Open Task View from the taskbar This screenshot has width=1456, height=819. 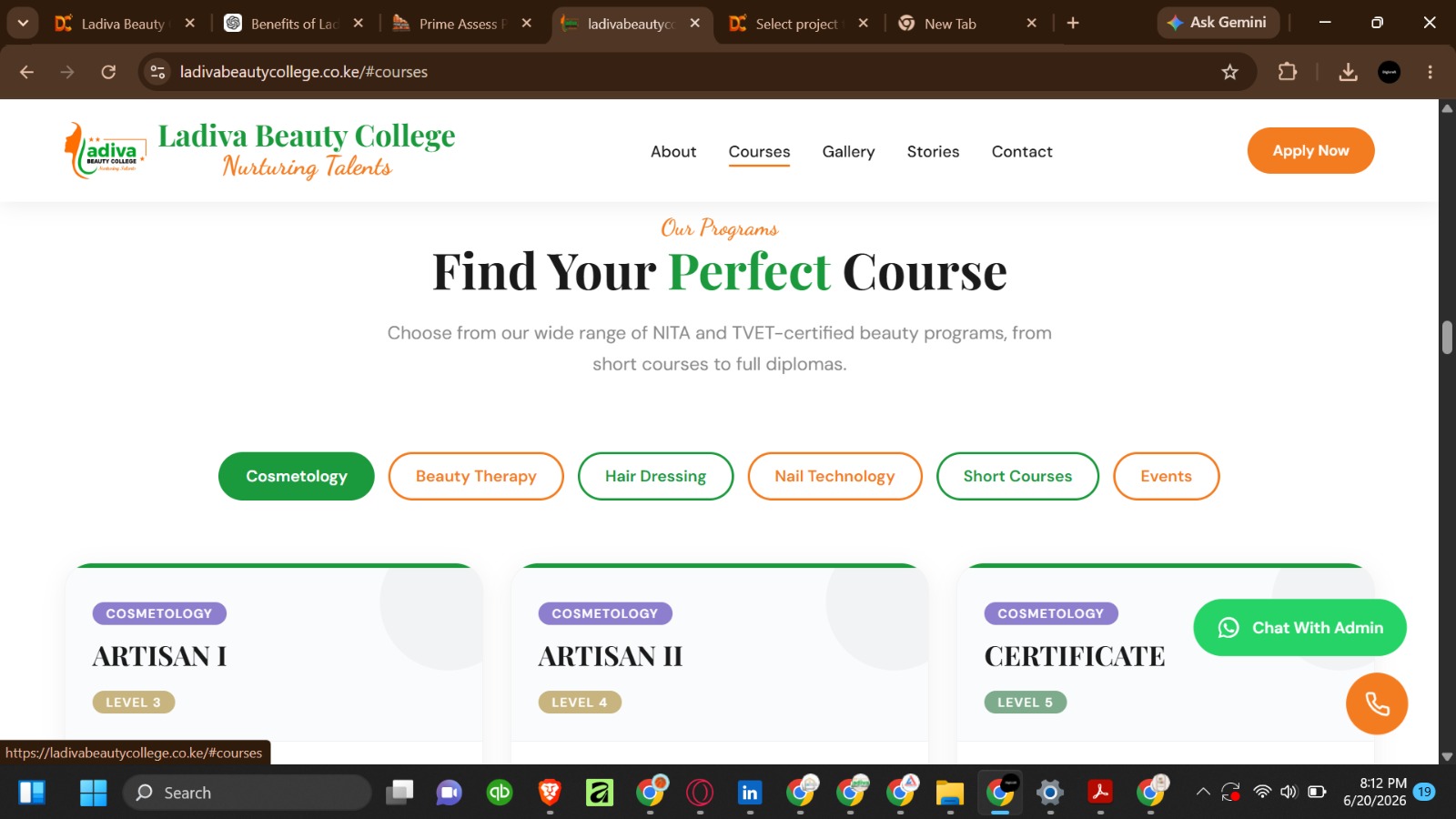coord(399,793)
